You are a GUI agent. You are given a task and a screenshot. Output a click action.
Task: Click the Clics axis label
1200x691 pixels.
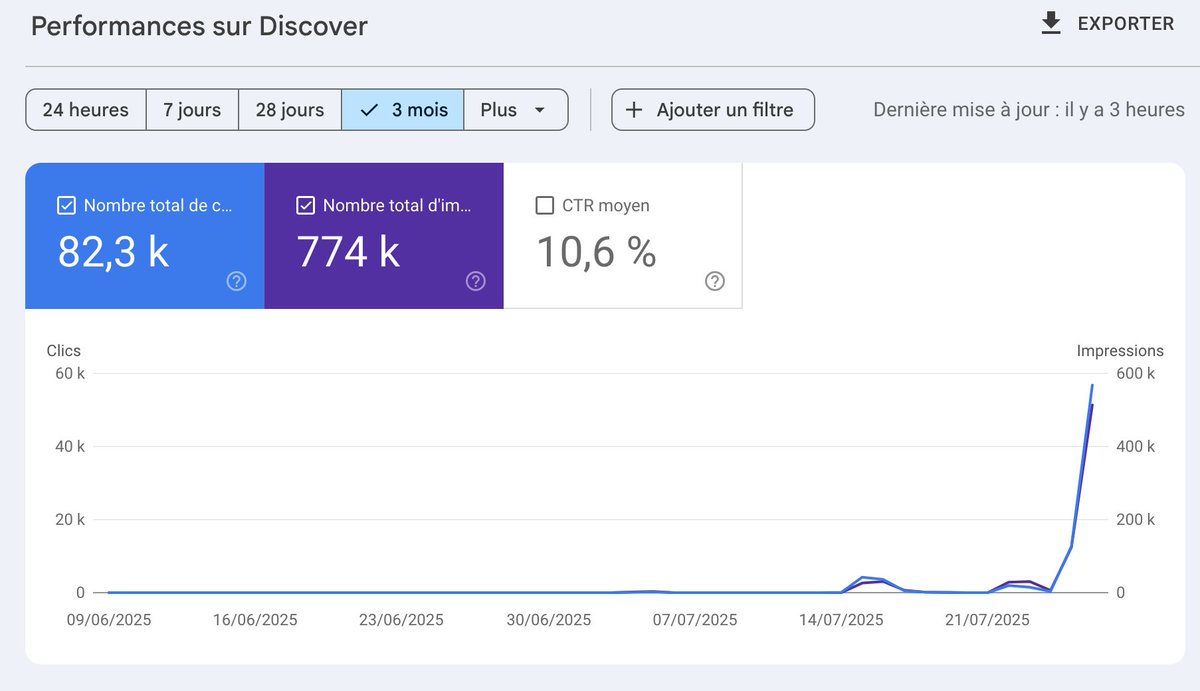point(64,351)
